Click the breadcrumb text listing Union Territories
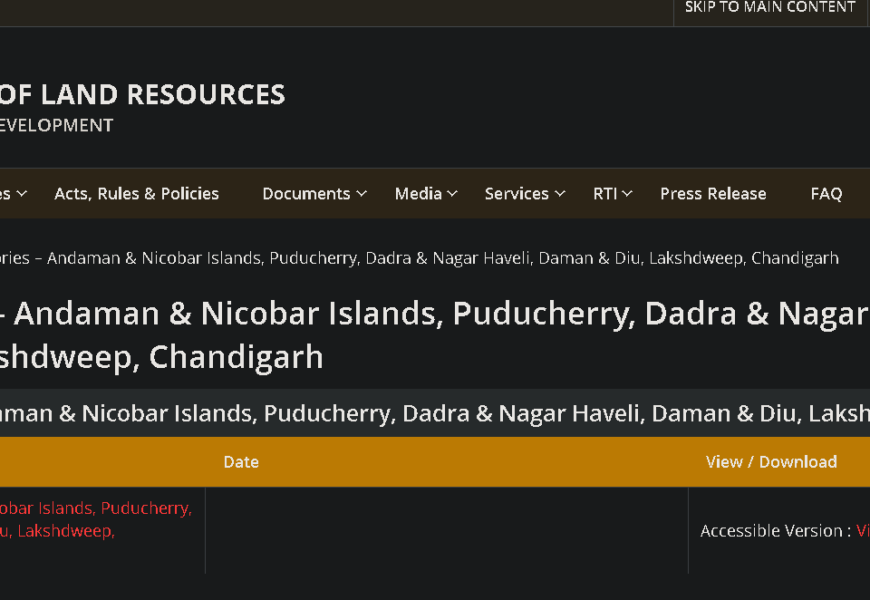Screen dimensions: 870x600 click(x=420, y=258)
